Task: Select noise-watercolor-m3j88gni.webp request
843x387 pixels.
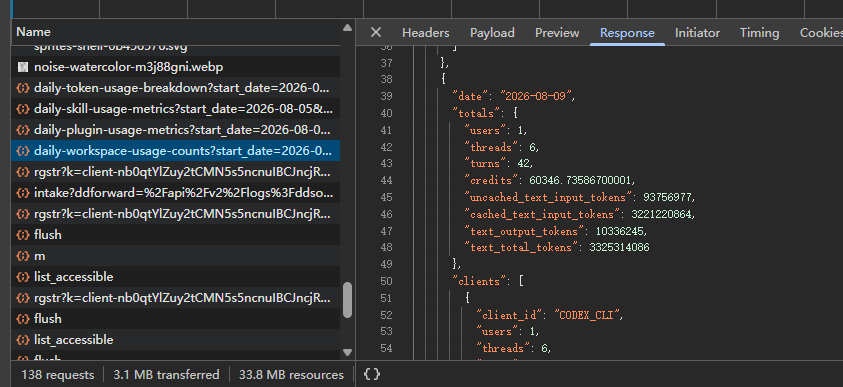Action: pyautogui.click(x=175, y=67)
